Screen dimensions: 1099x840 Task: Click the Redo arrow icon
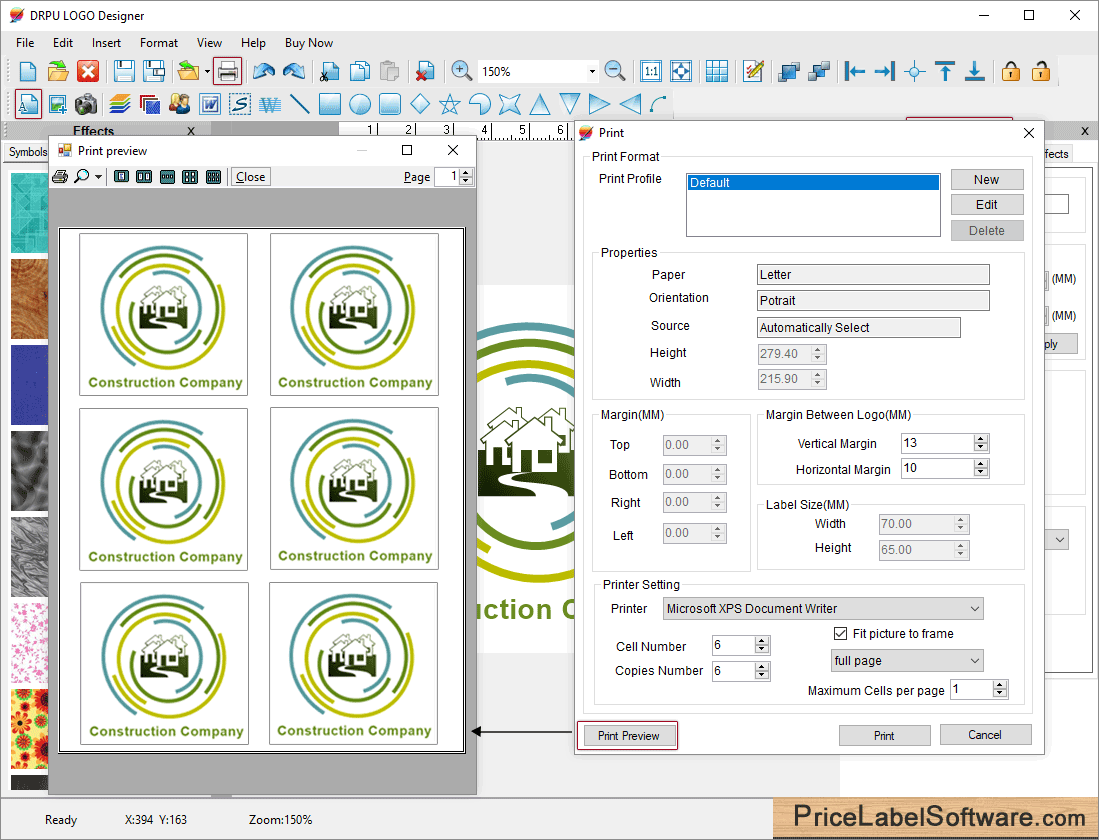[294, 72]
